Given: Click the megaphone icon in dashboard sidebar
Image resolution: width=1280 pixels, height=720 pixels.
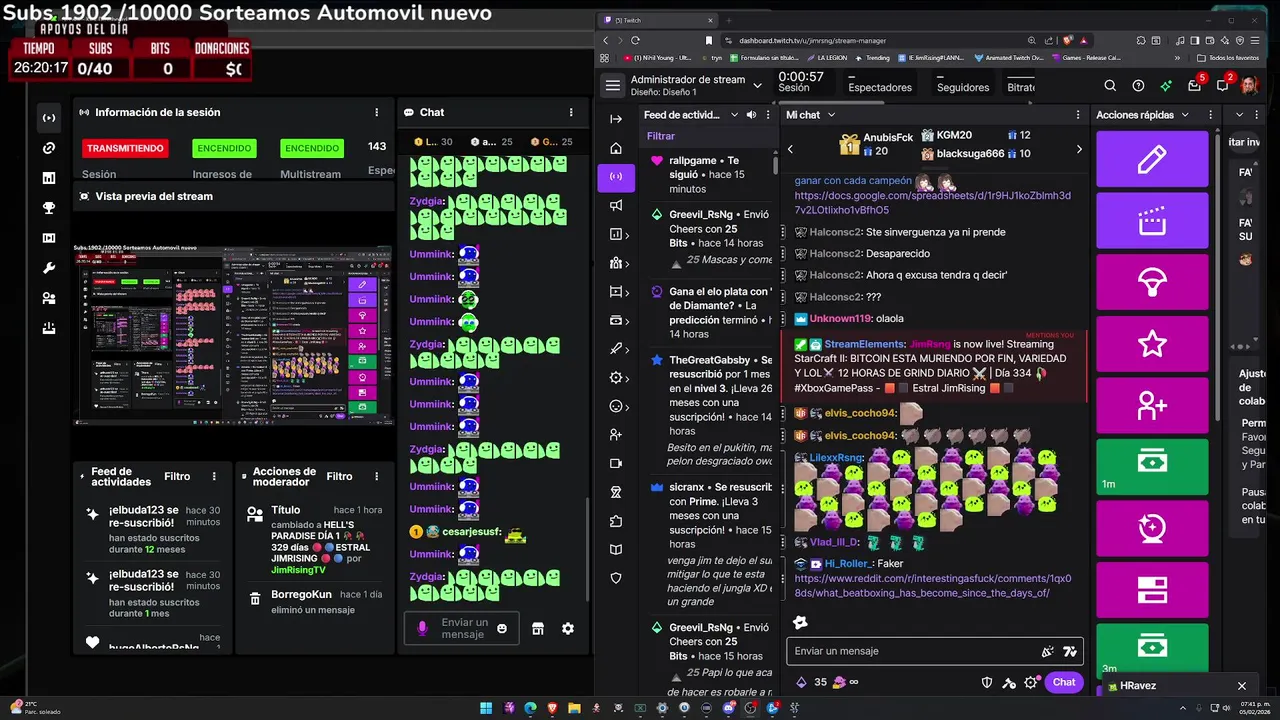Looking at the screenshot, I should (x=616, y=206).
